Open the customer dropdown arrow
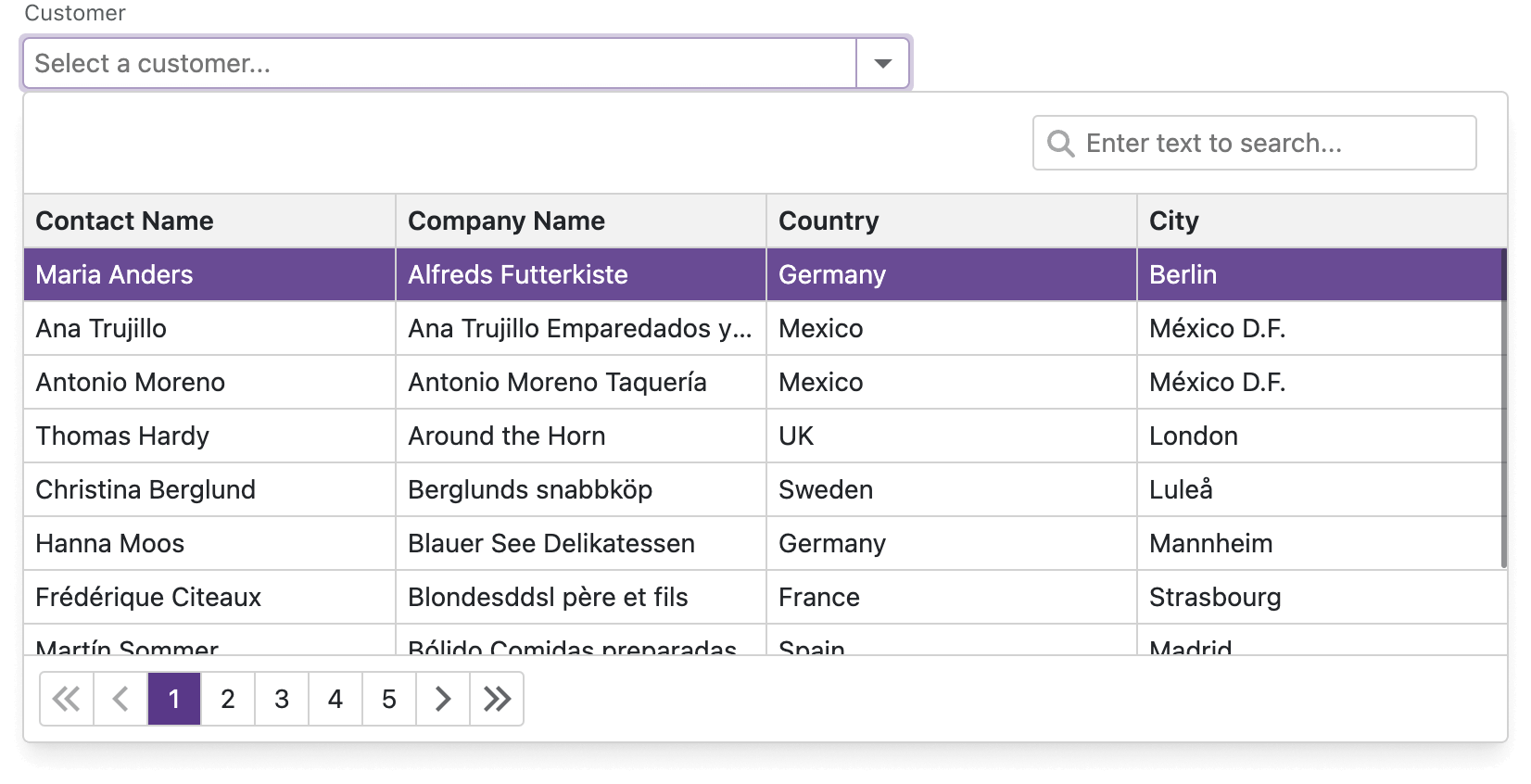Screen dimensions: 1531x784 click(882, 63)
